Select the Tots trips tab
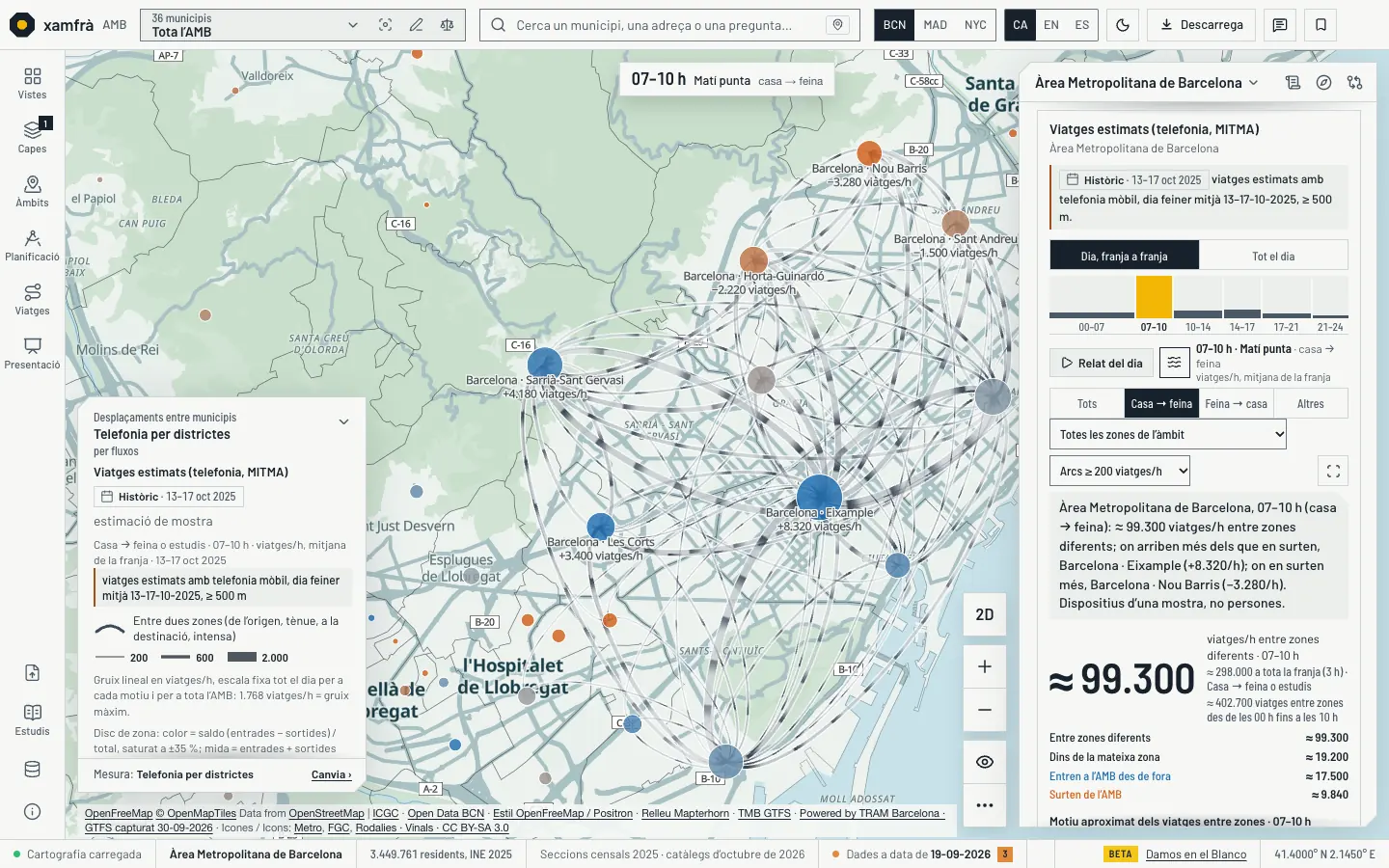 click(x=1087, y=404)
